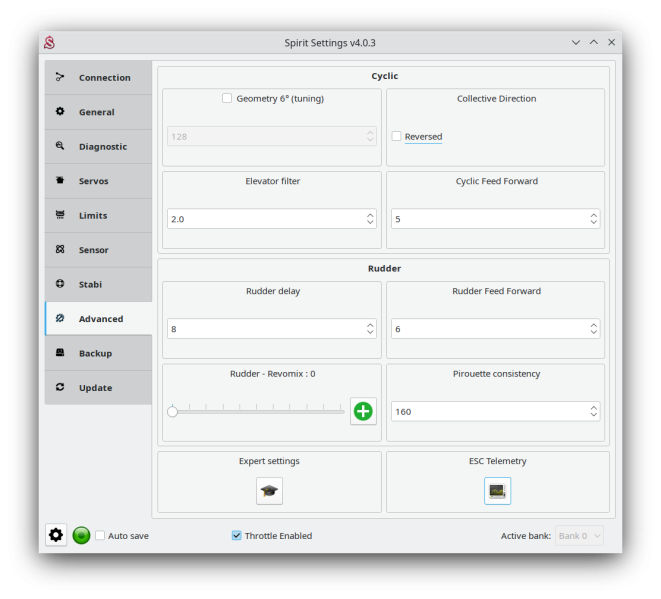
Task: Click the Diagnostic magnifier icon in sidebar
Action: pyautogui.click(x=60, y=146)
